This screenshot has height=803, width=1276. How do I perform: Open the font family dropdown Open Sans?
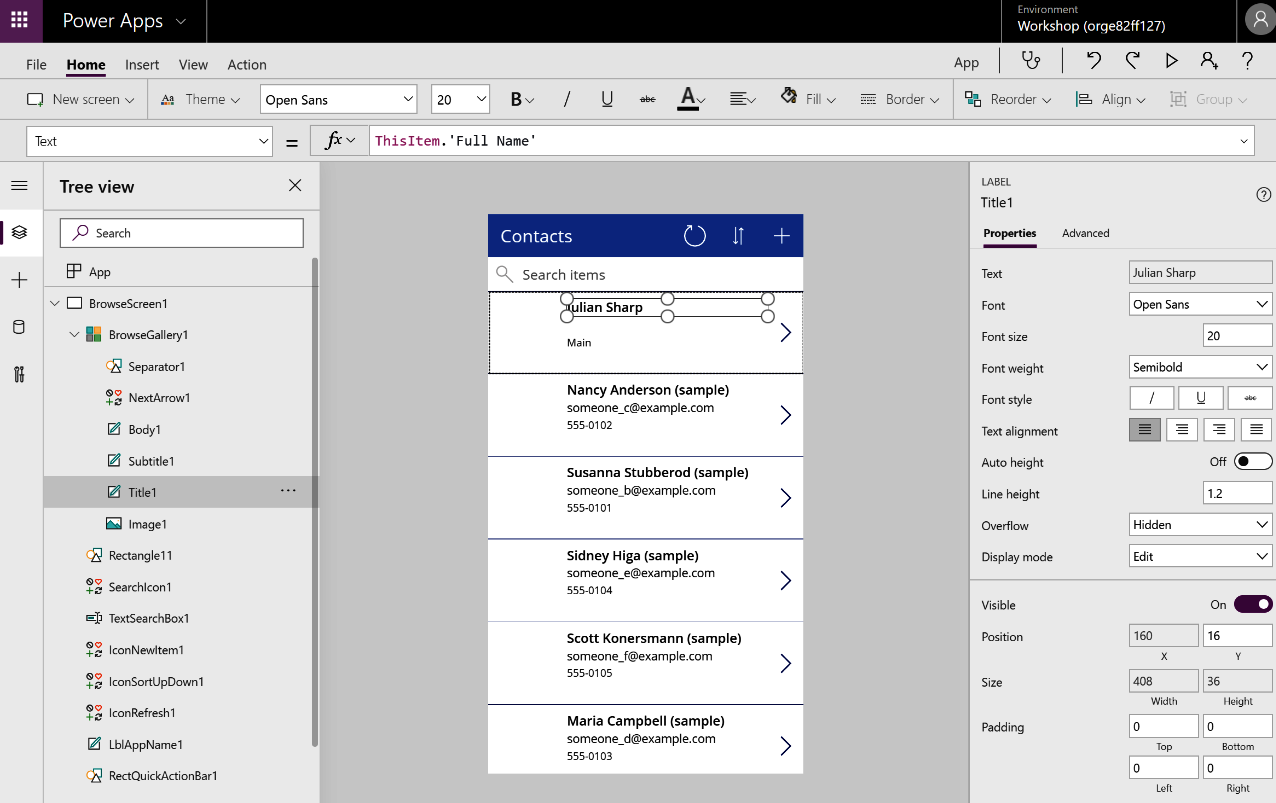(x=338, y=99)
